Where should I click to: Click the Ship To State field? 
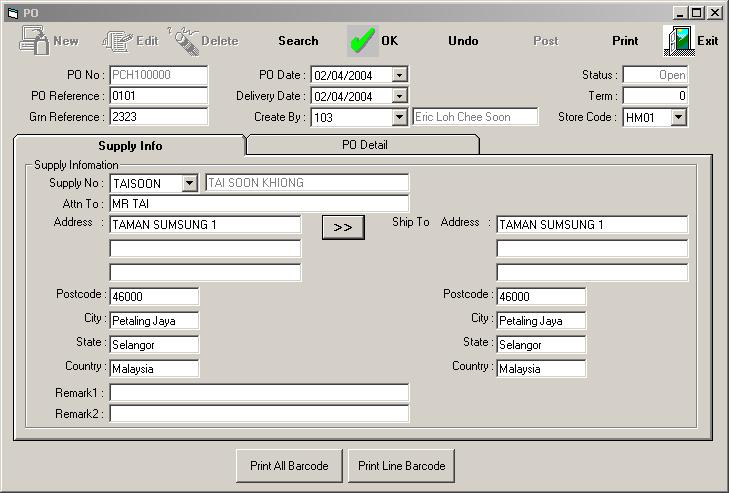tap(541, 345)
